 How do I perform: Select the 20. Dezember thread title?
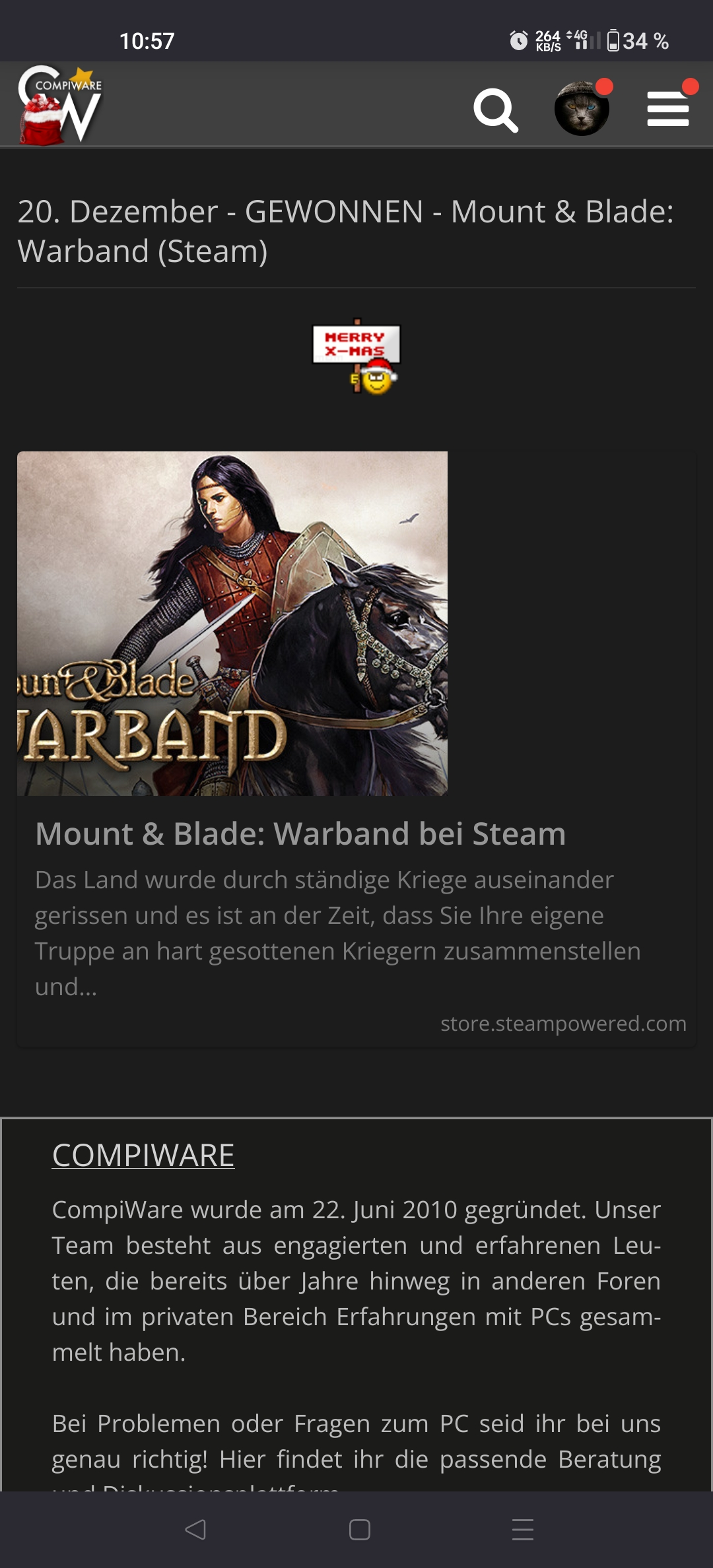(x=345, y=231)
